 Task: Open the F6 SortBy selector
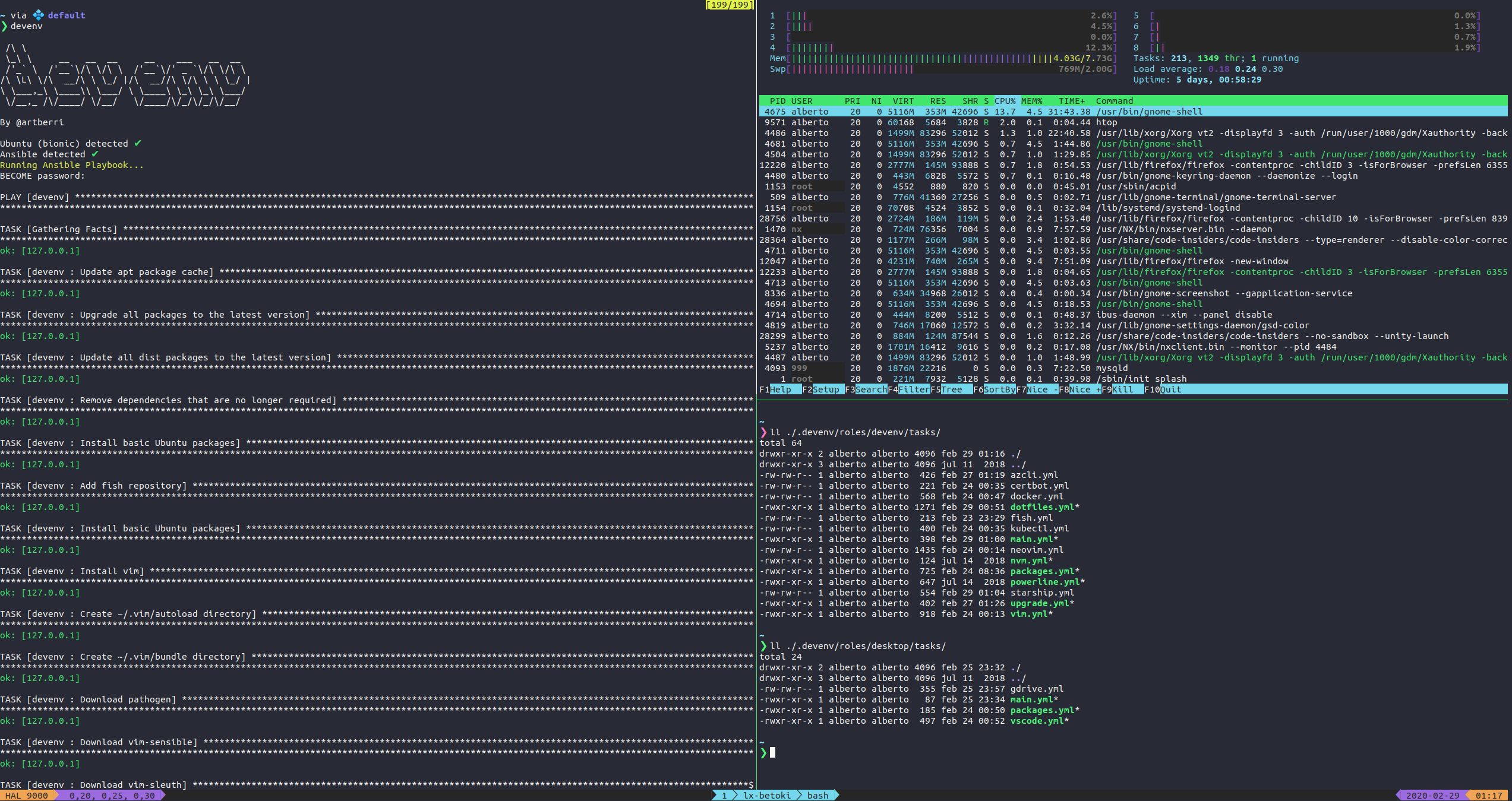(x=999, y=390)
